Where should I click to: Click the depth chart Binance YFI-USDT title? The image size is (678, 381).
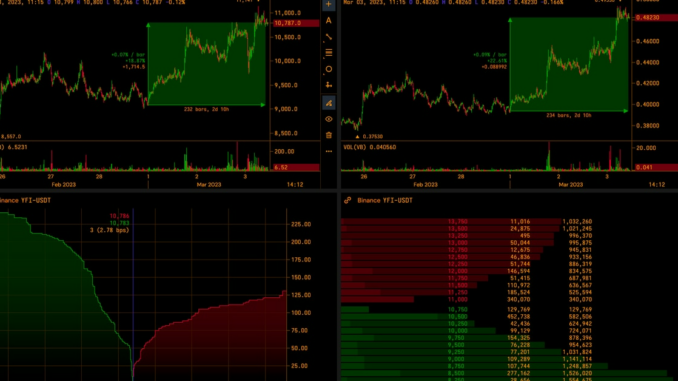pyautogui.click(x=25, y=200)
